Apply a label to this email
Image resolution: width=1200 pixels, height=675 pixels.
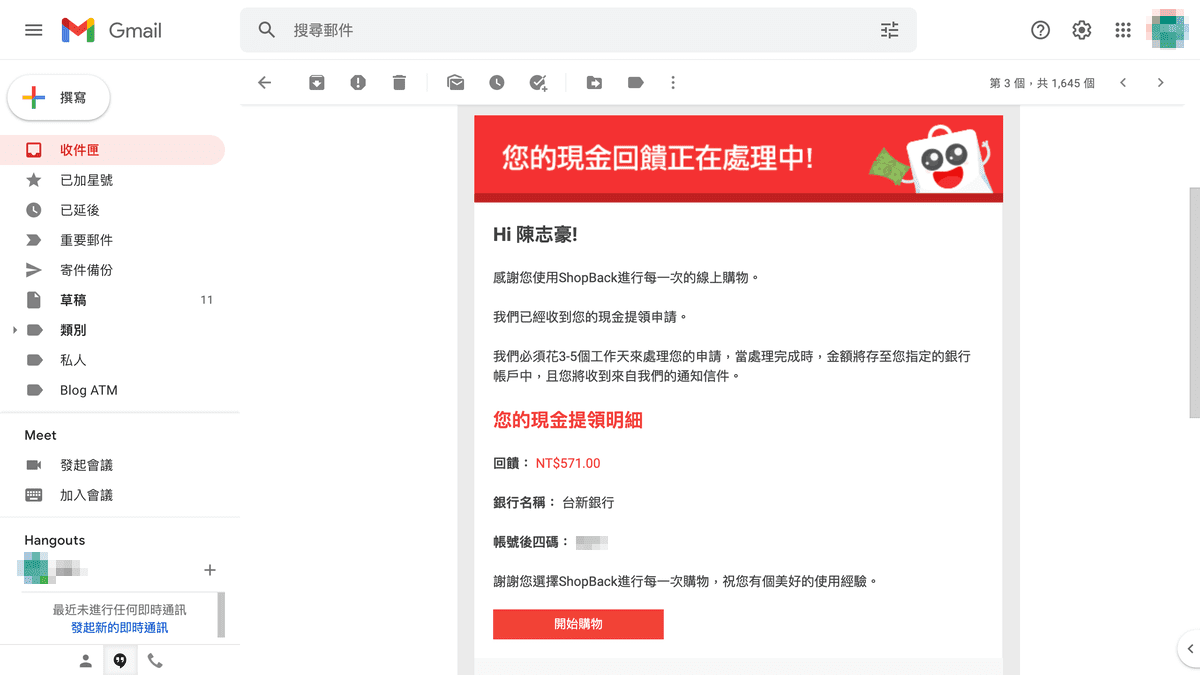(x=635, y=82)
